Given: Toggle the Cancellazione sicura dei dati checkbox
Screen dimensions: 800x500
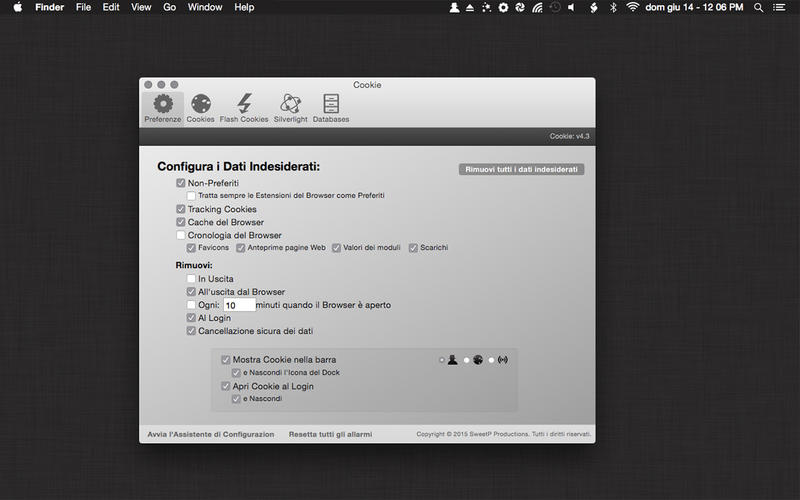Looking at the screenshot, I should 191,330.
